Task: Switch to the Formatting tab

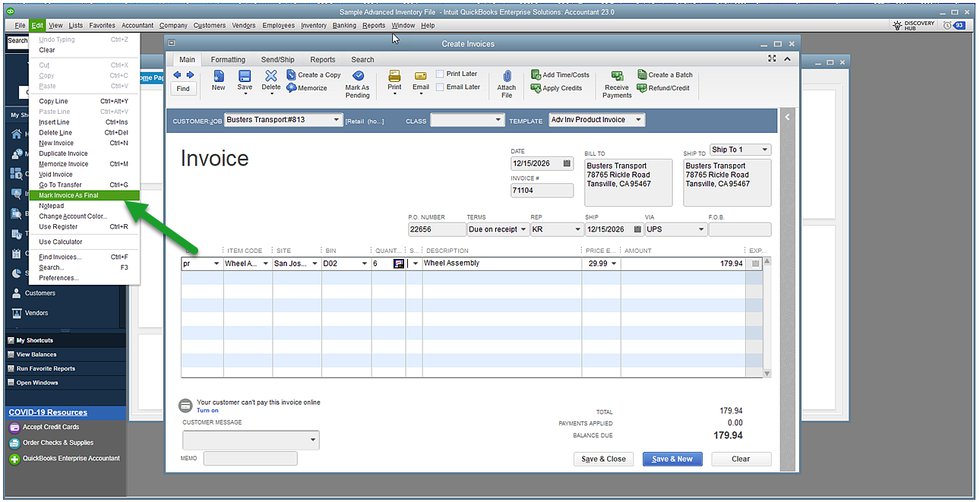Action: [x=228, y=60]
